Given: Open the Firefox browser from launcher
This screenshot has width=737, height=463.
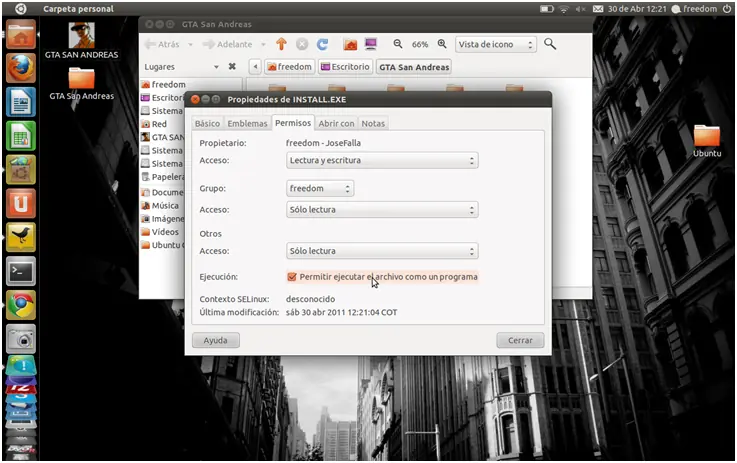Looking at the screenshot, I should [21, 68].
